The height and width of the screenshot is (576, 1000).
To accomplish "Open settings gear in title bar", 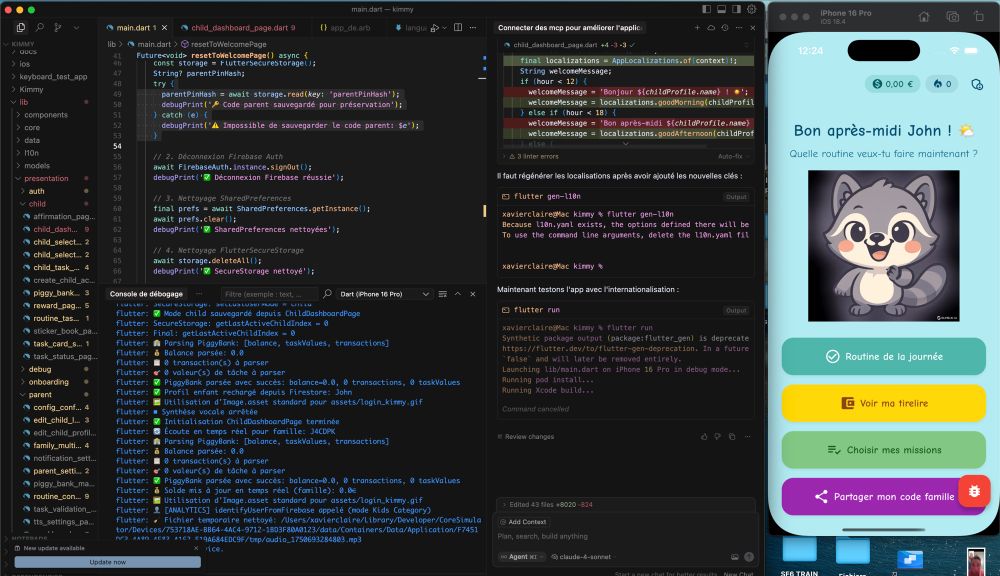I will pos(752,9).
